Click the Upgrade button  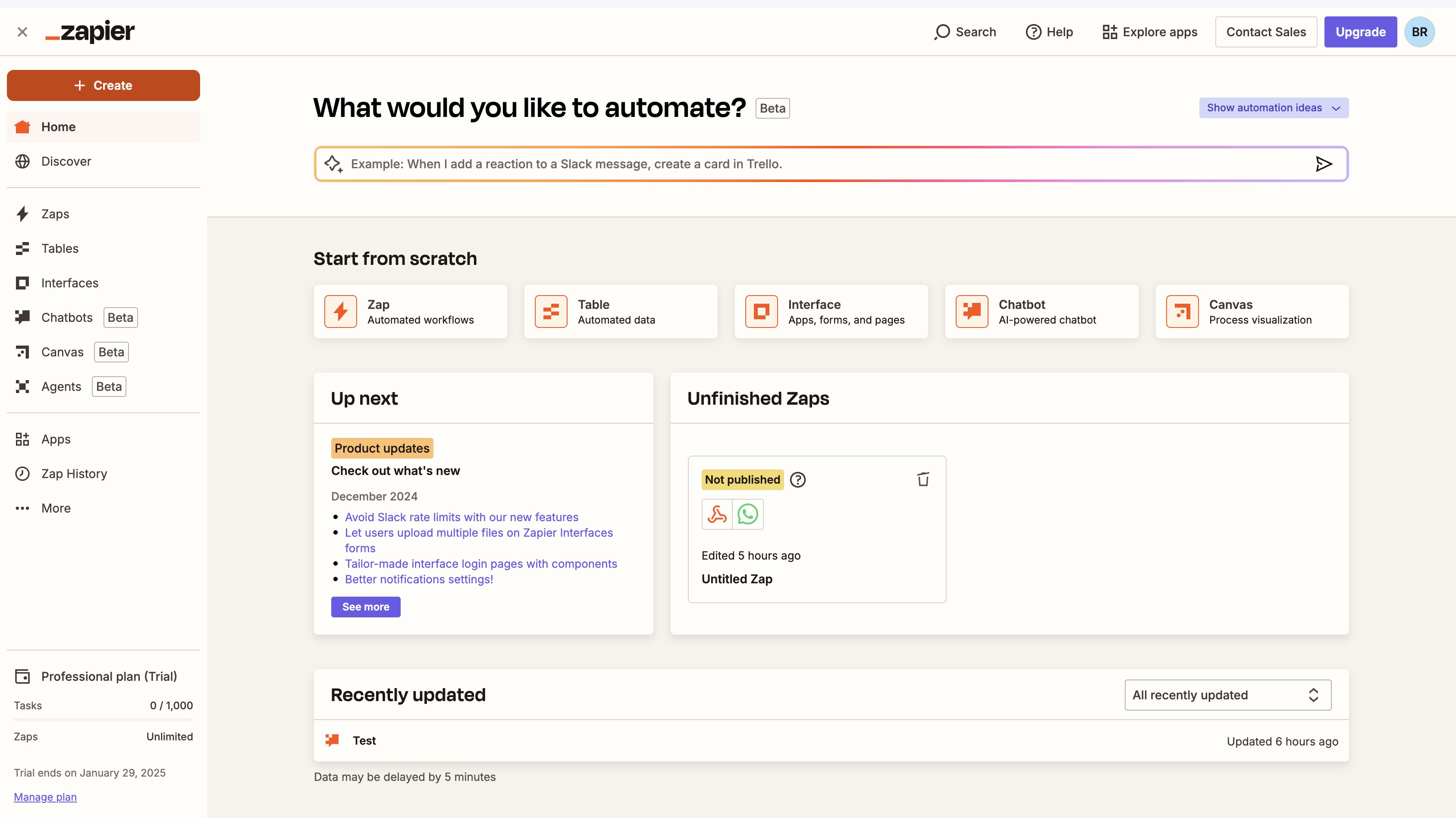tap(1360, 32)
